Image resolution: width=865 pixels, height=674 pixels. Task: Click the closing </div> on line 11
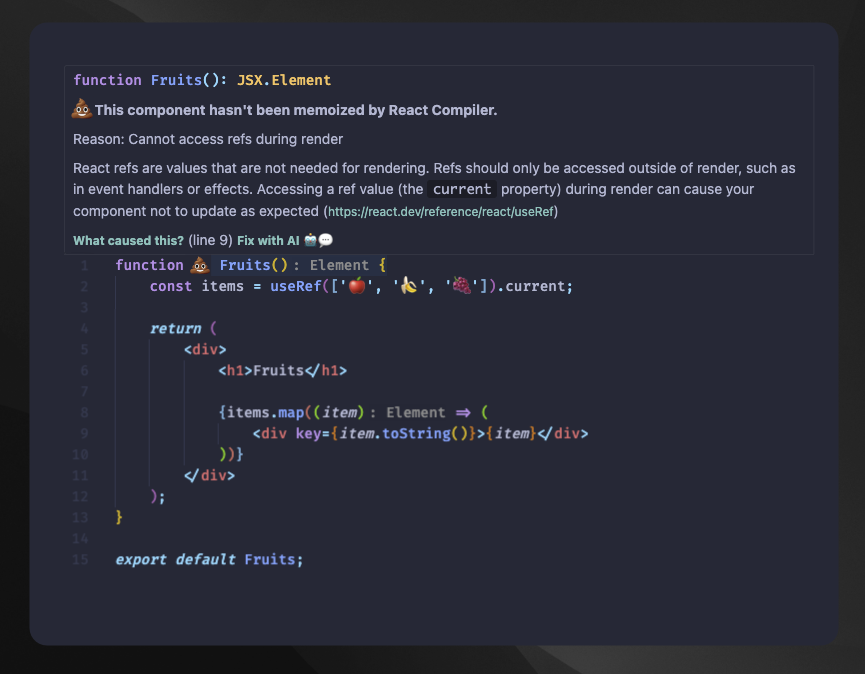[x=210, y=475]
